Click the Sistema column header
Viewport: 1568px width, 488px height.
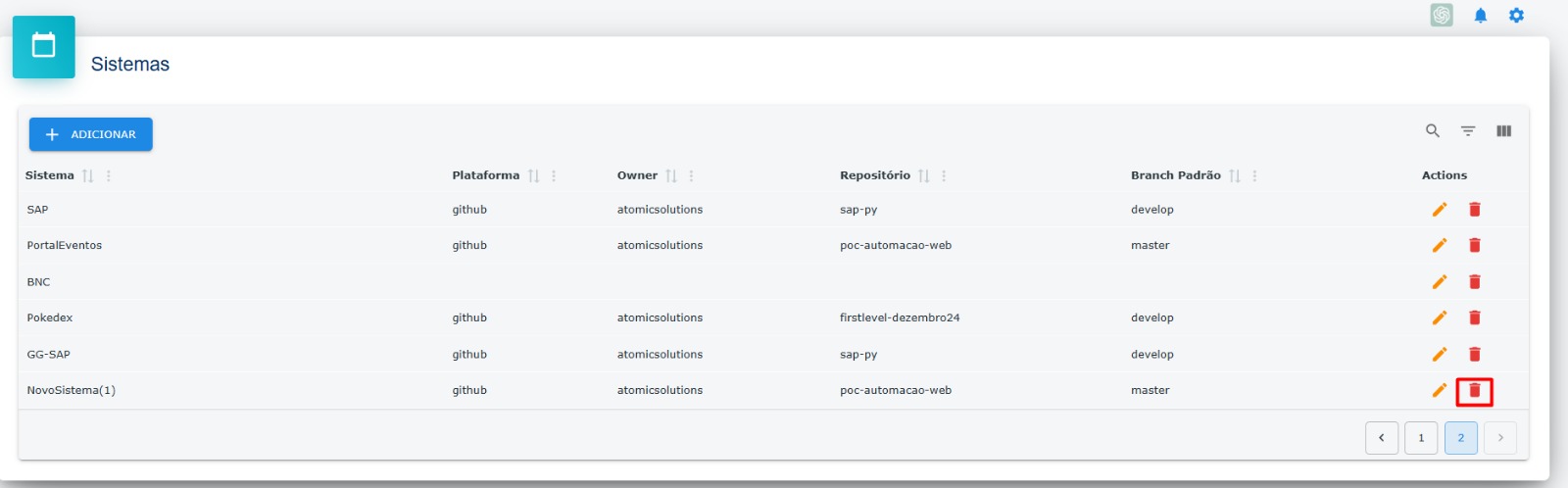50,175
